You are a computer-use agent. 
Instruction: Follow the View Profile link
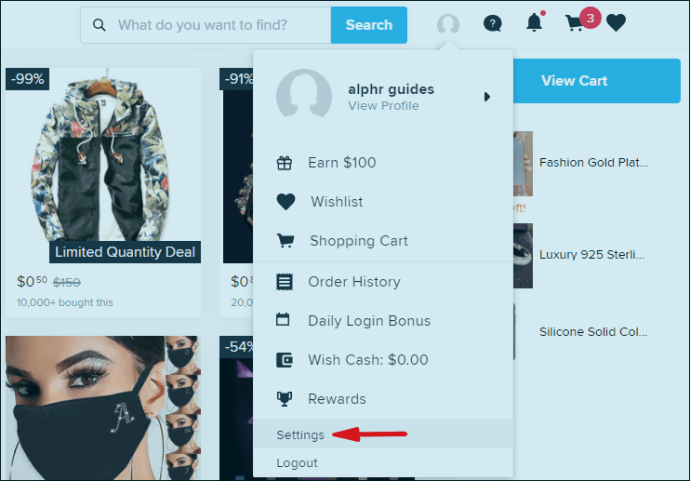tap(383, 106)
